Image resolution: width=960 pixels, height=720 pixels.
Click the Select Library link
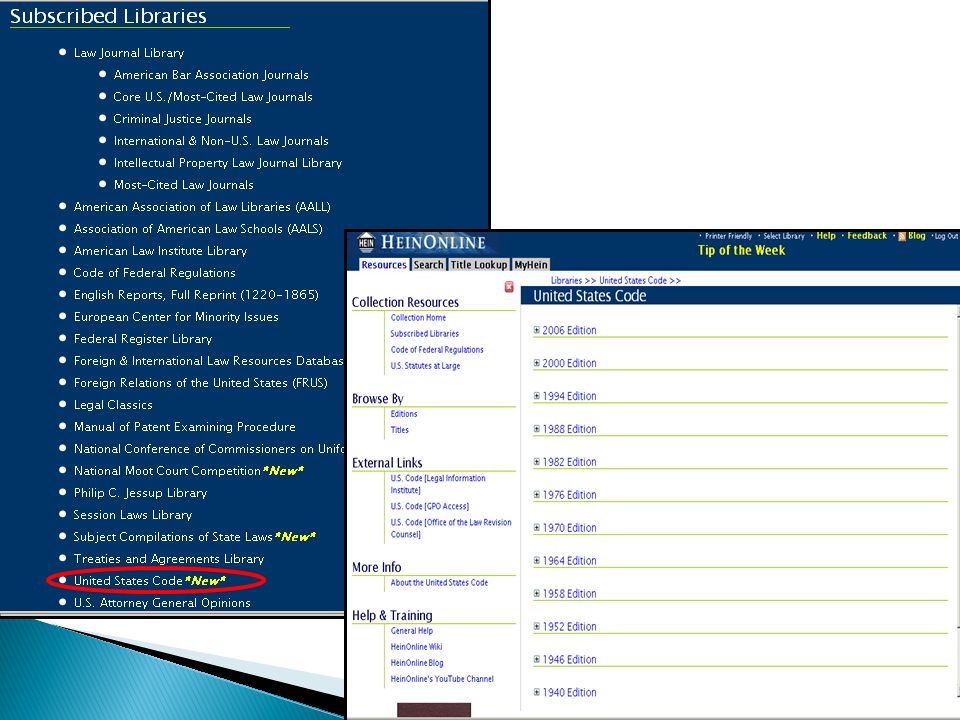pos(784,236)
